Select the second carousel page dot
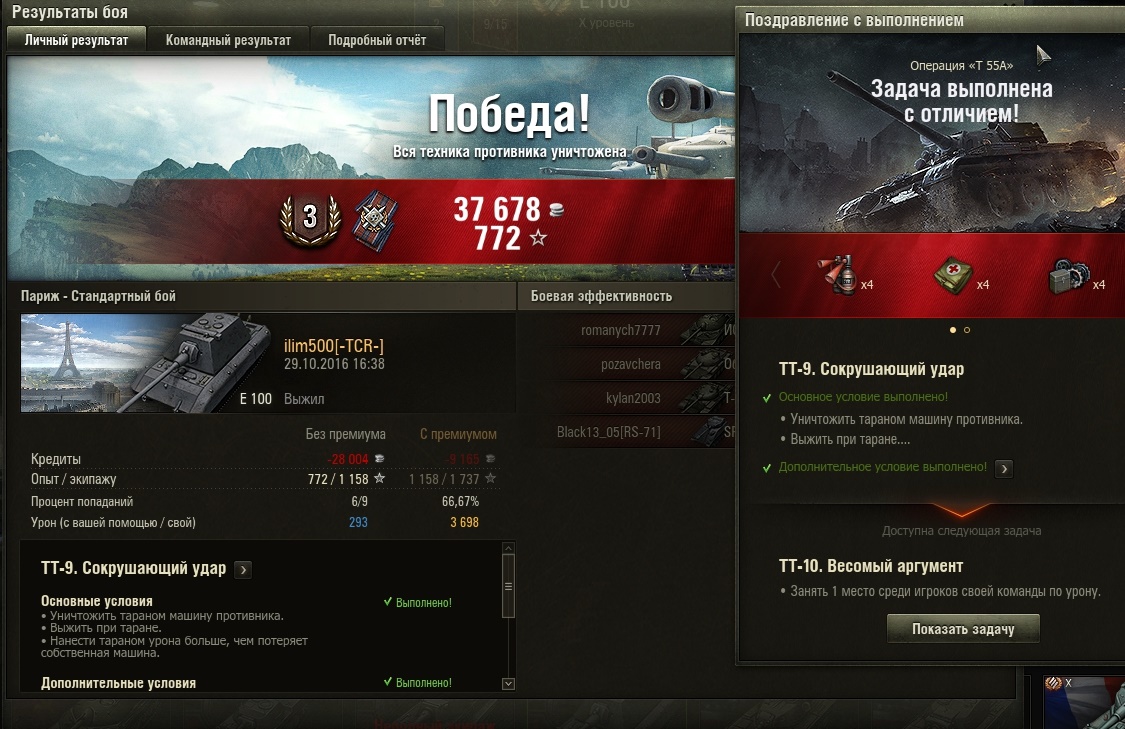The height and width of the screenshot is (729, 1125). click(967, 330)
